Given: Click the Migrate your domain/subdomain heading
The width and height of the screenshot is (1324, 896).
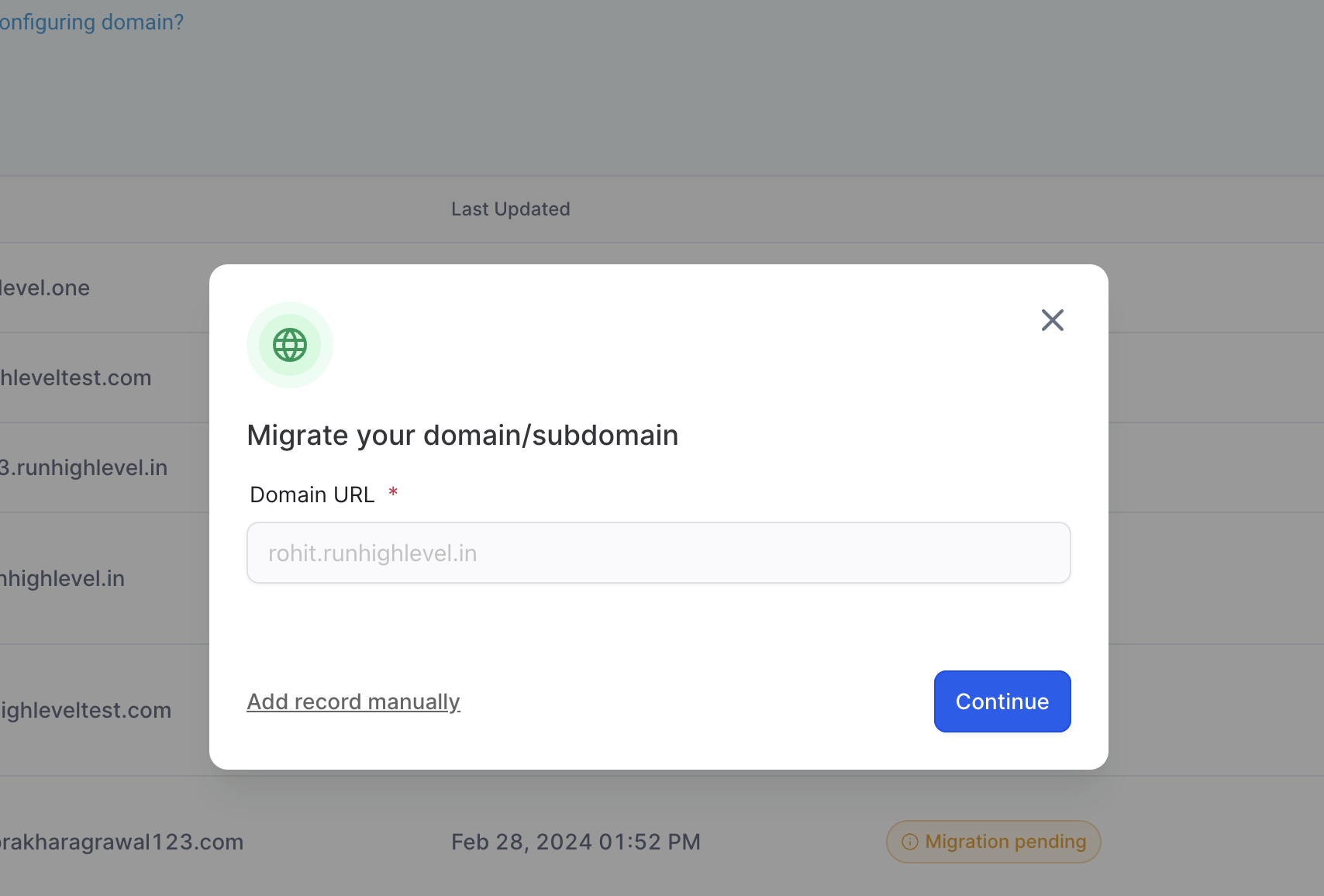Looking at the screenshot, I should coord(462,436).
